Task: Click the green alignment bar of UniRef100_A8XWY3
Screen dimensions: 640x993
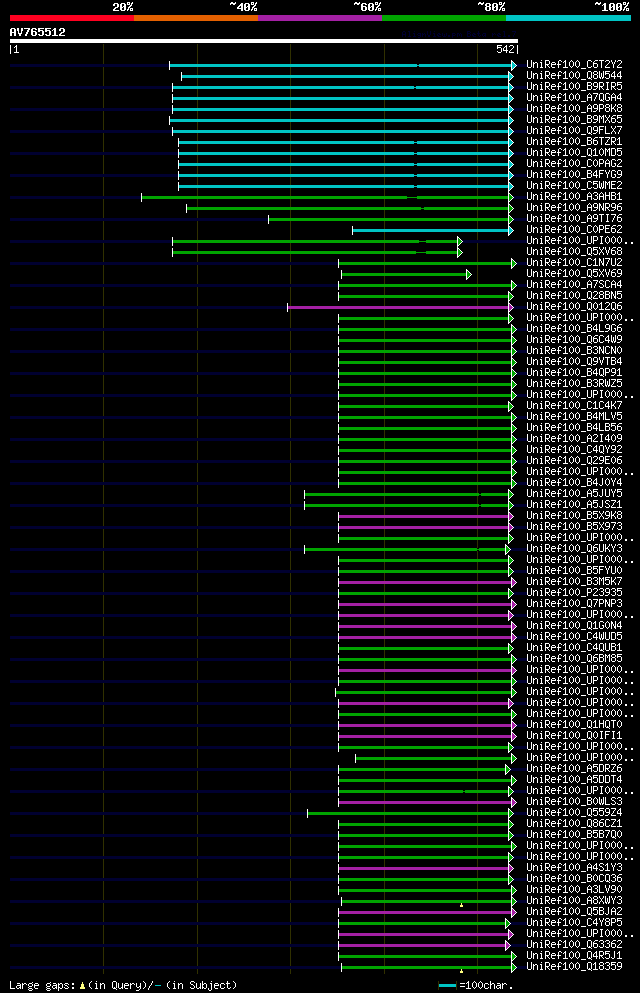Action: point(429,901)
